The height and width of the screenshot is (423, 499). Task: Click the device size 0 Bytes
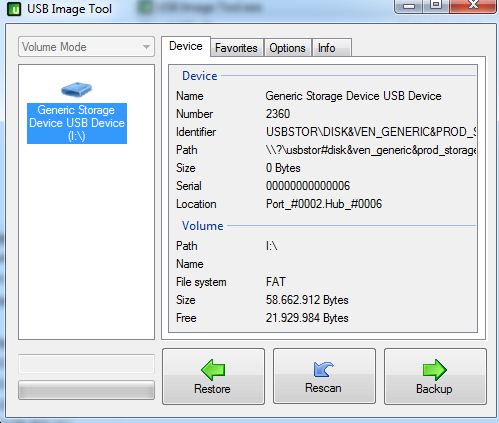(x=283, y=168)
